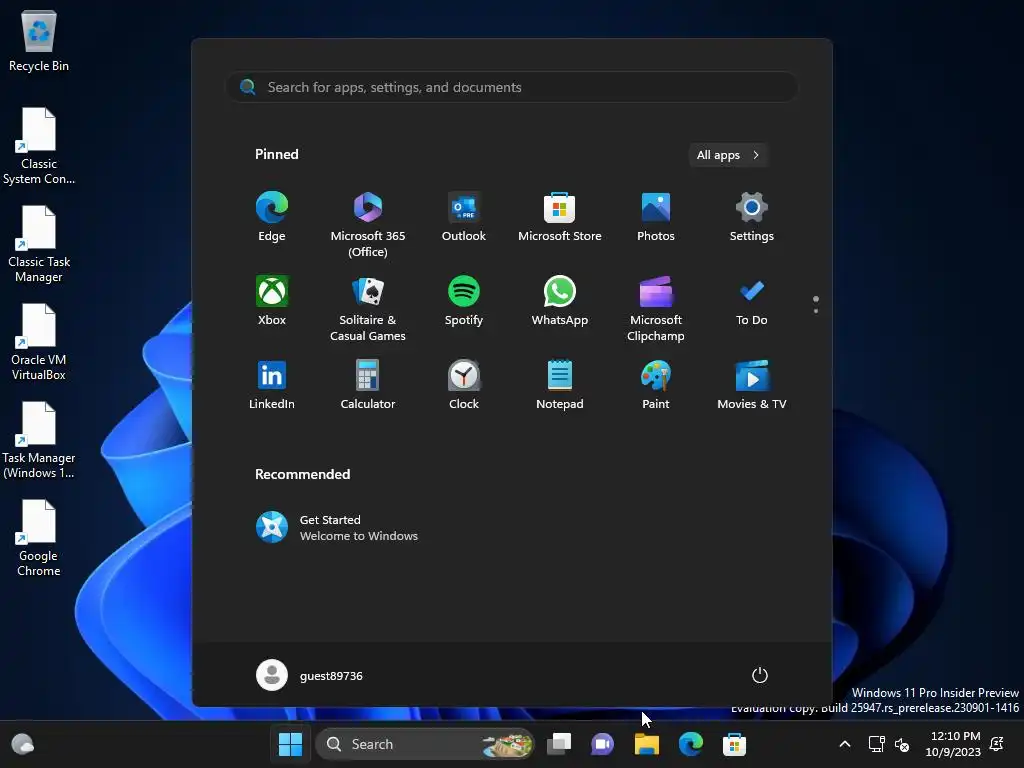Open the WhatsApp app
The height and width of the screenshot is (768, 1024).
[560, 301]
